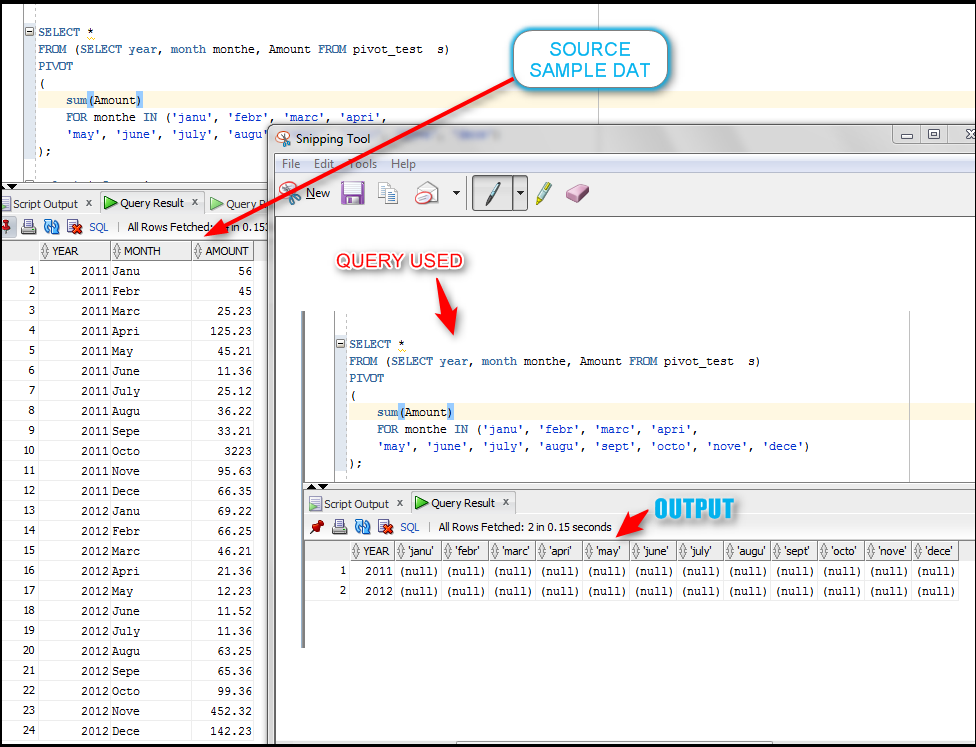Select 2012 cell in pivot output row 2
The width and height of the screenshot is (976, 747).
[x=372, y=591]
